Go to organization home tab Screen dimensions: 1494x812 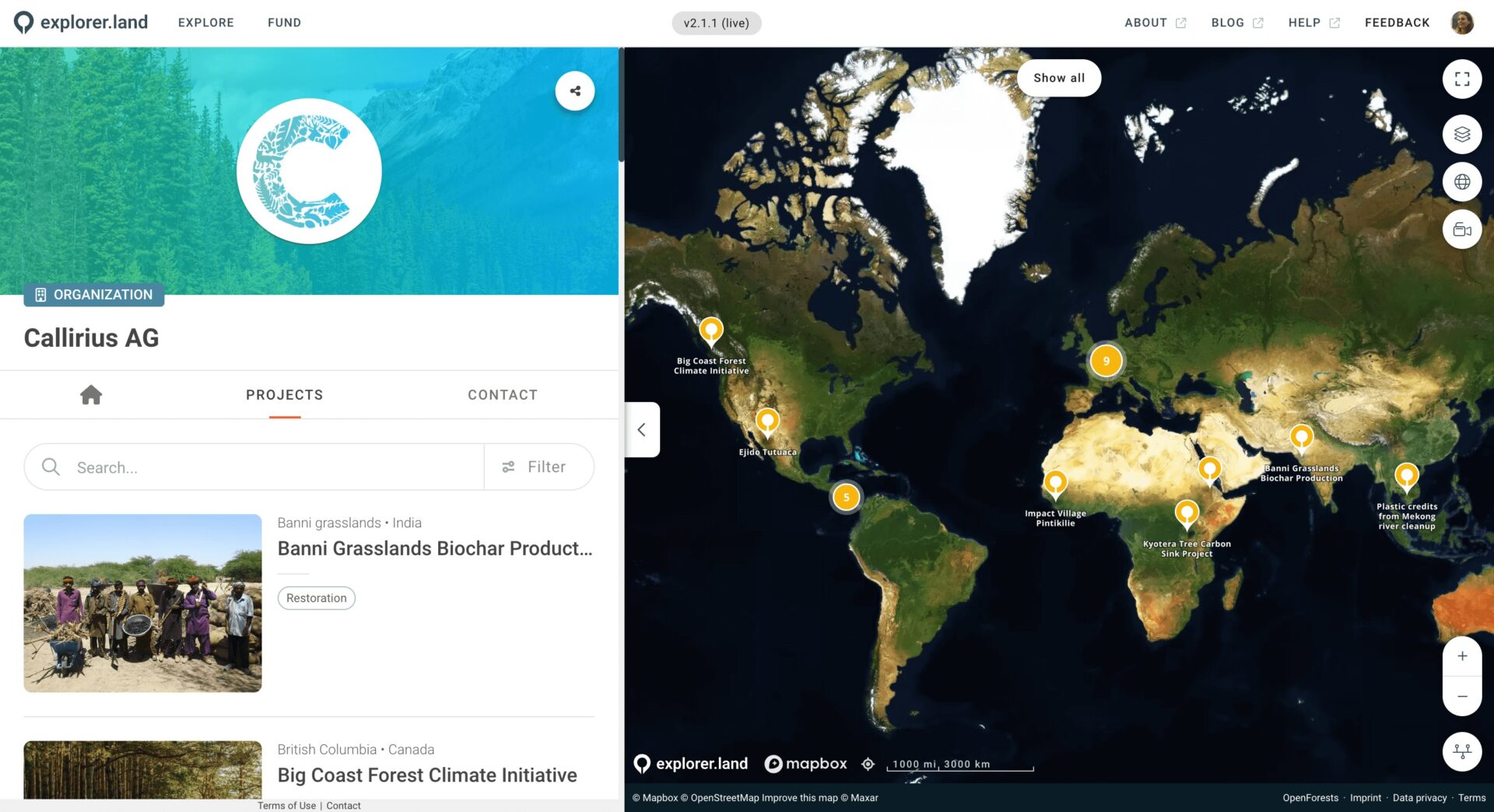[91, 395]
